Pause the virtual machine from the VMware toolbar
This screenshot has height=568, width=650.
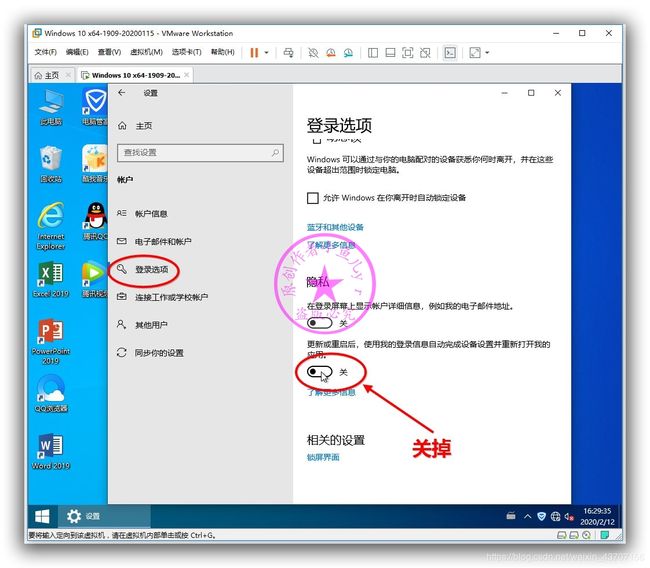[x=254, y=53]
